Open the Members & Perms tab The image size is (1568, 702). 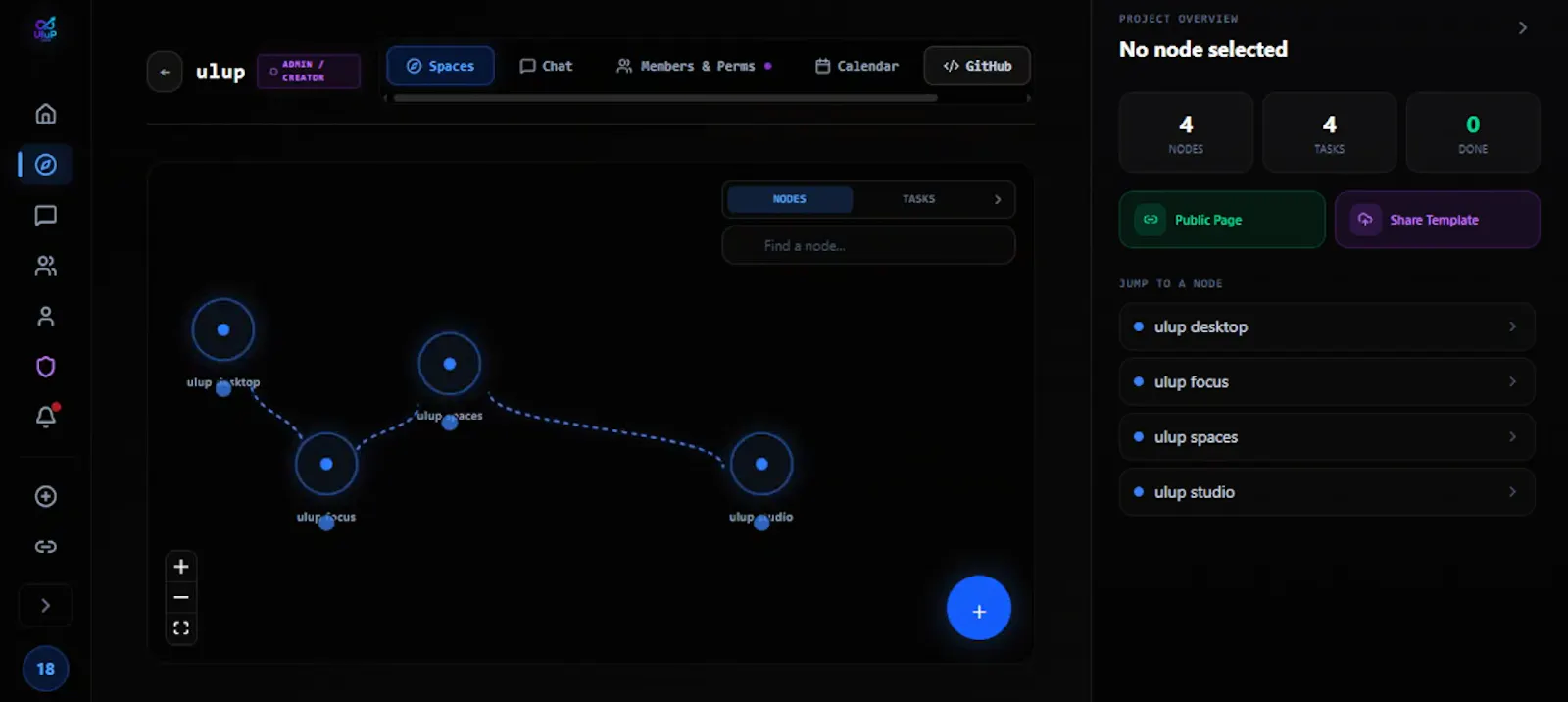694,66
